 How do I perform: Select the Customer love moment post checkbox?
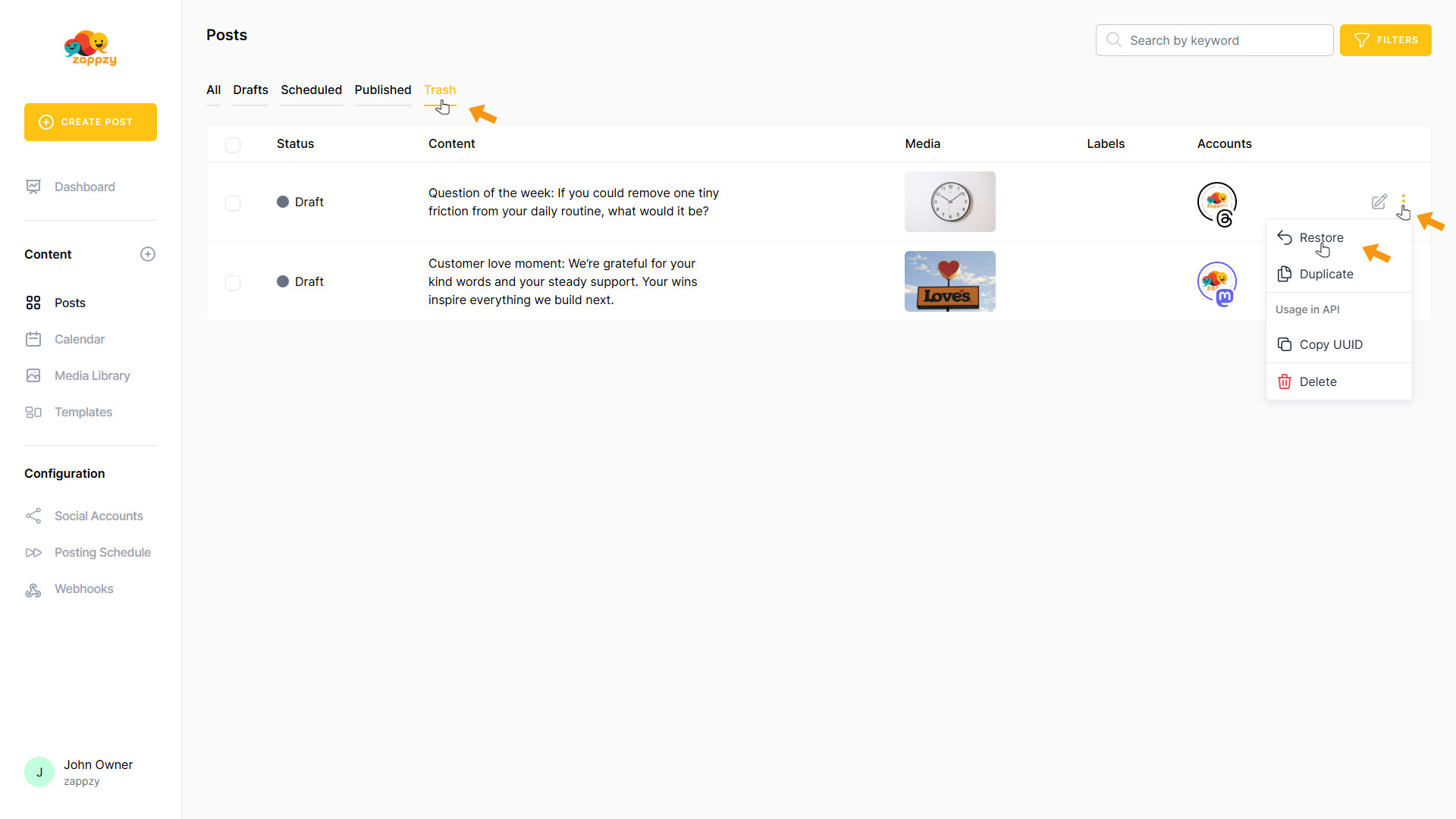click(233, 282)
